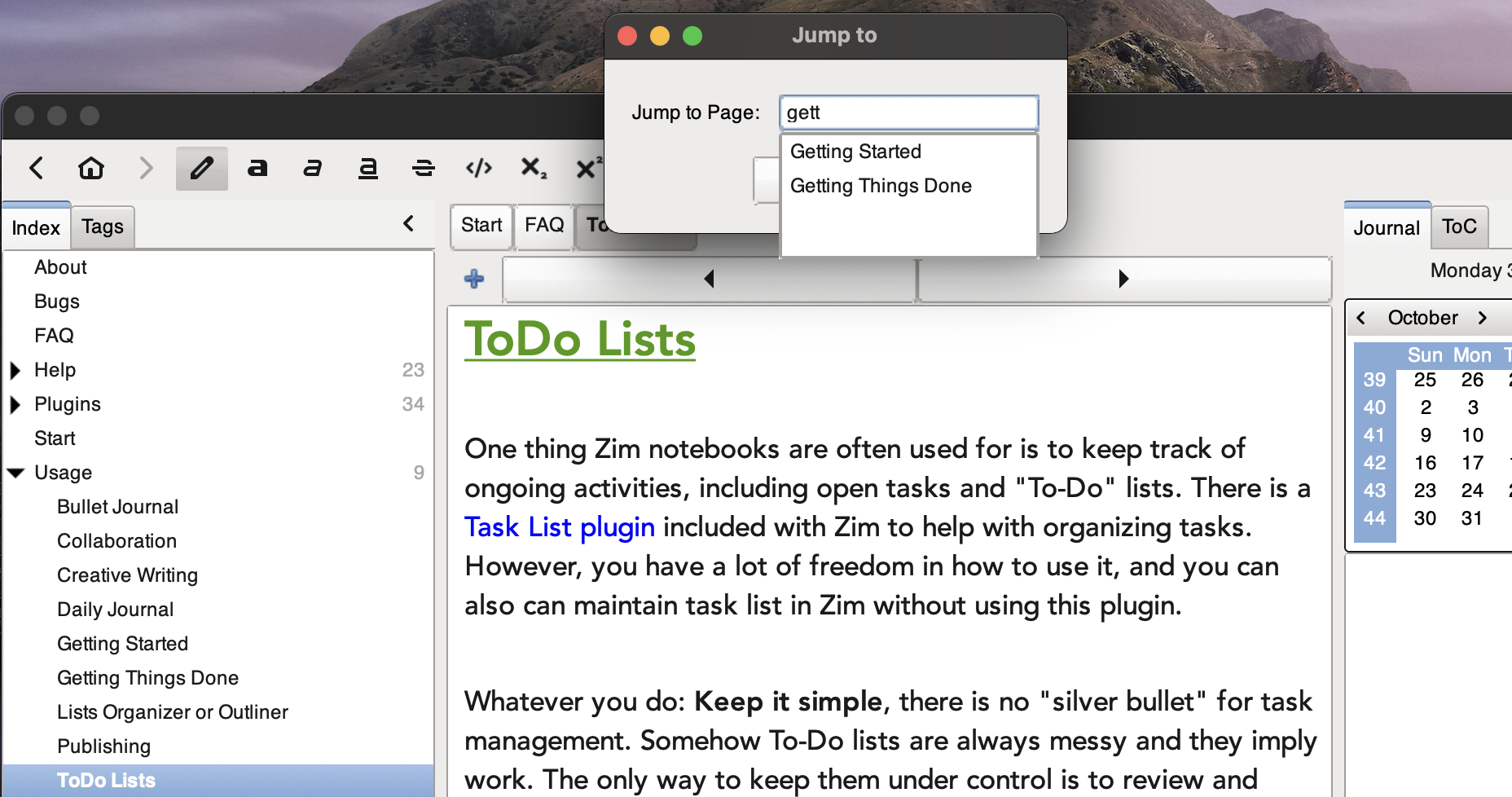The width and height of the screenshot is (1512, 797).
Task: Follow the Task List plugin link
Action: point(560,527)
